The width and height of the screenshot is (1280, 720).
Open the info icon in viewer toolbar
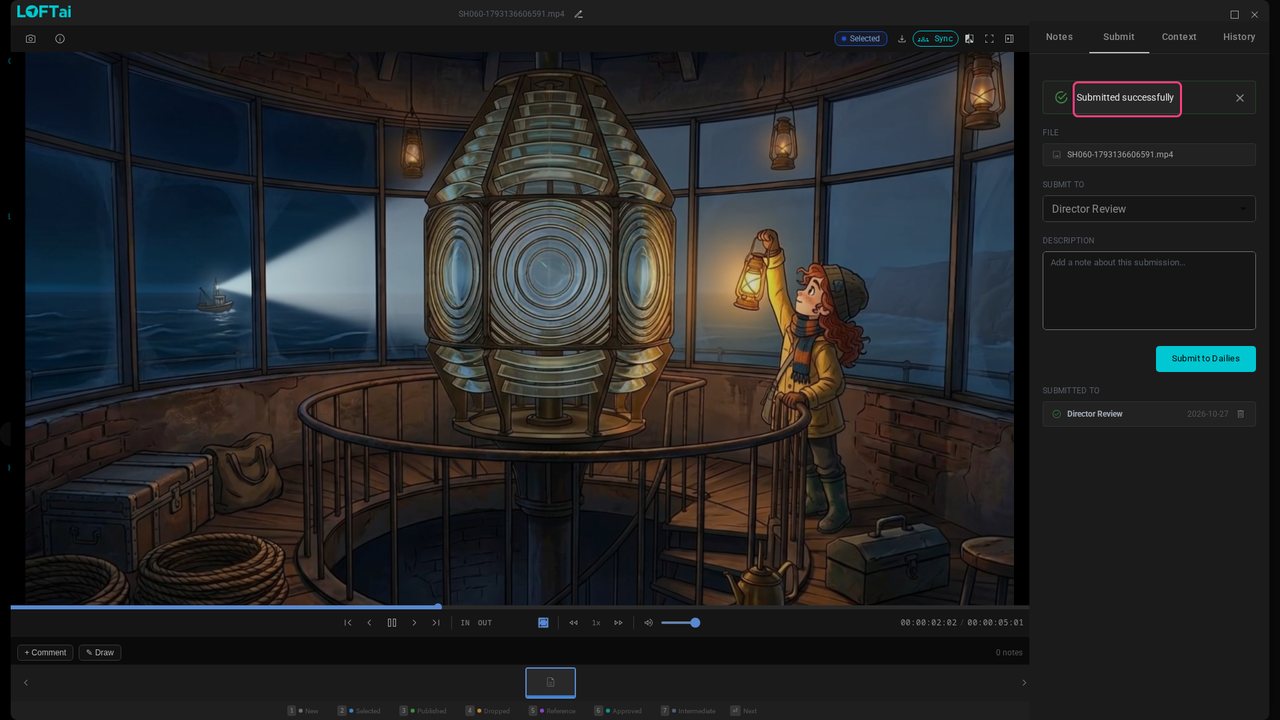click(x=60, y=39)
